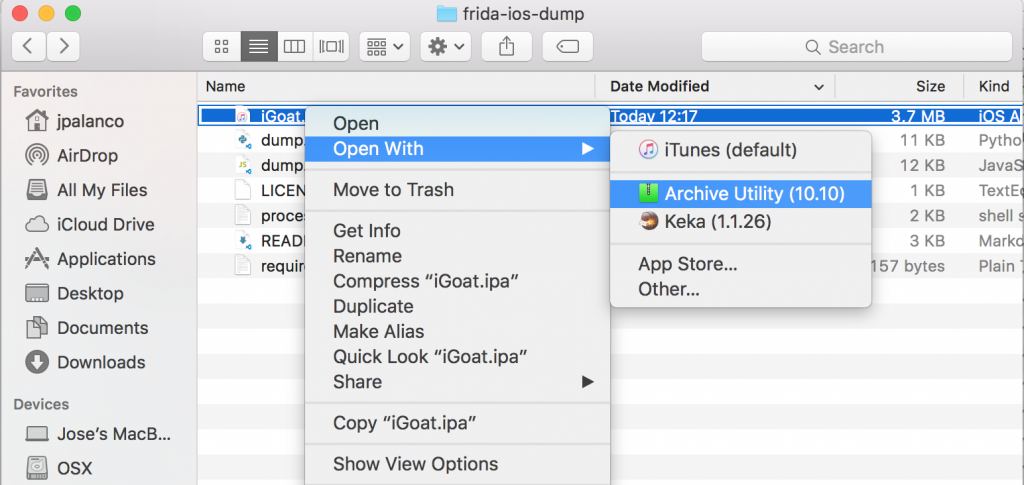This screenshot has width=1024, height=485.
Task: Open Documents from the sidebar
Action: tap(86, 328)
